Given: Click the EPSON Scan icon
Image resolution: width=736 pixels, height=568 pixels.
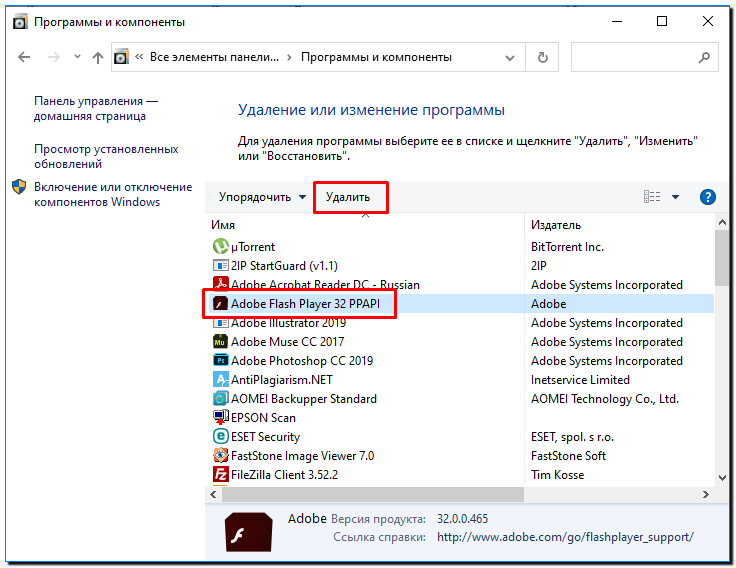Looking at the screenshot, I should coord(221,417).
